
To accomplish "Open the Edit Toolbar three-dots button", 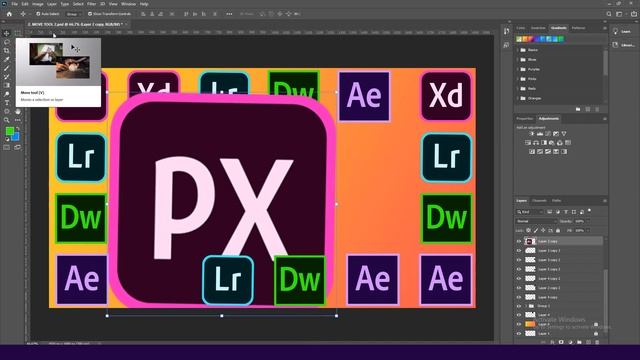I will (x=18, y=120).
